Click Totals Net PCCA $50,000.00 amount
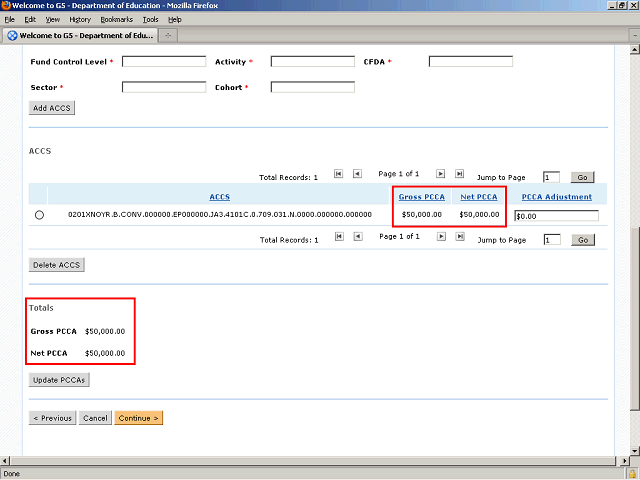The width and height of the screenshot is (640, 480). [x=105, y=353]
